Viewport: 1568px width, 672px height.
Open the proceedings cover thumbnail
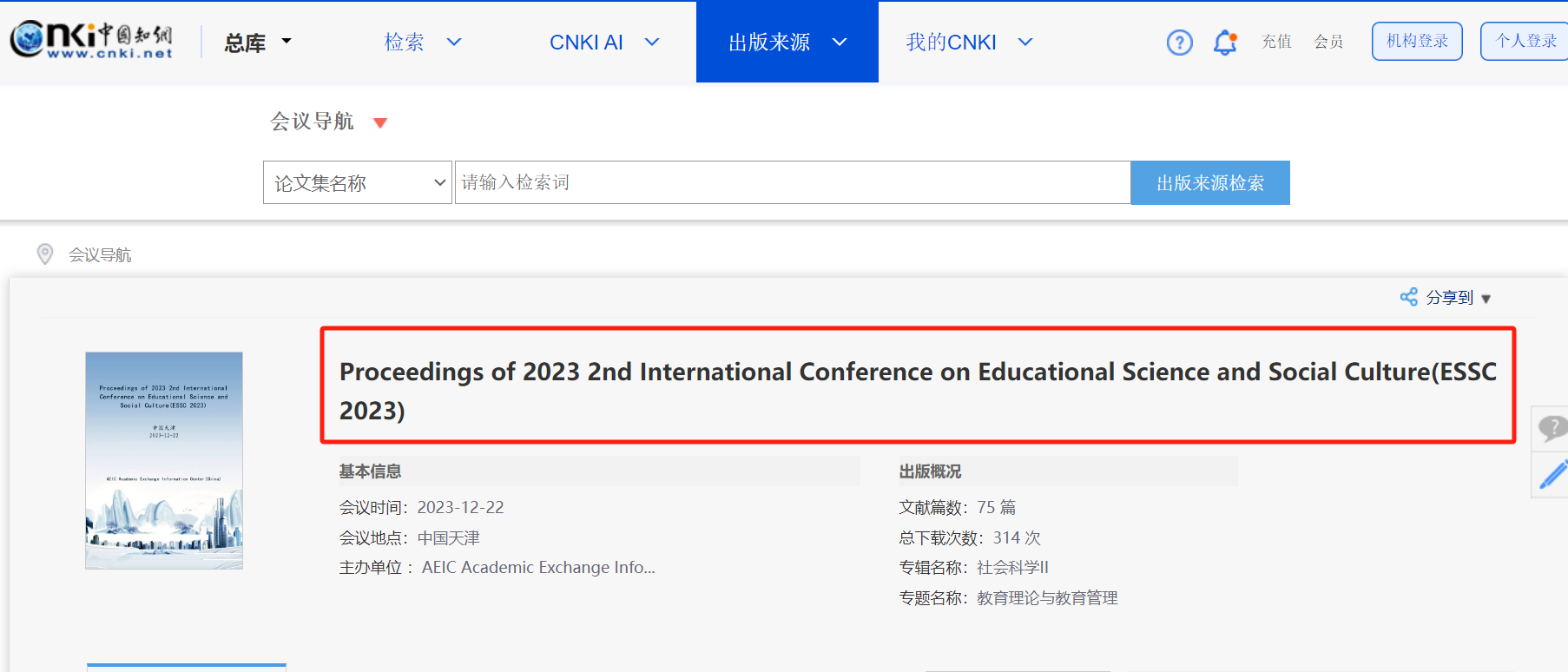click(164, 460)
